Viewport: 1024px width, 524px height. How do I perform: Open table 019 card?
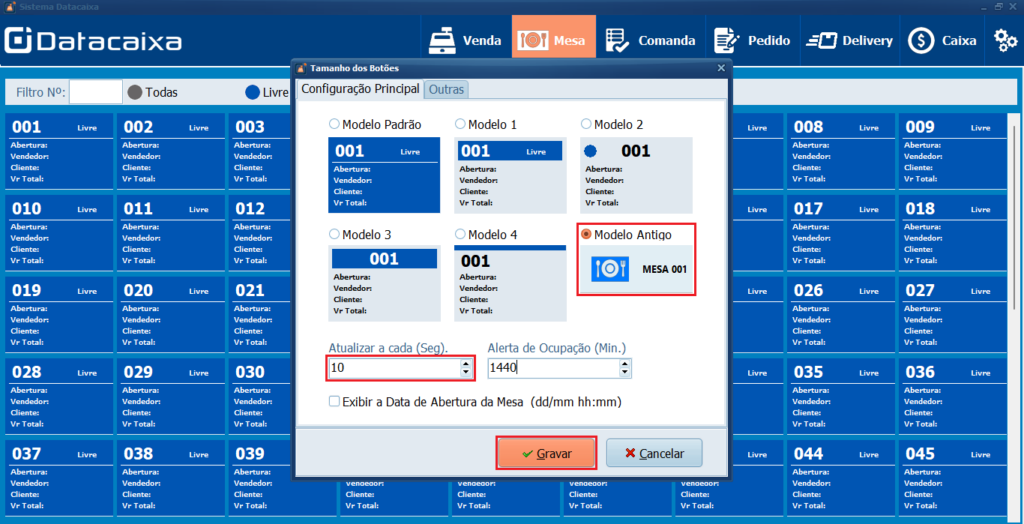click(x=59, y=316)
